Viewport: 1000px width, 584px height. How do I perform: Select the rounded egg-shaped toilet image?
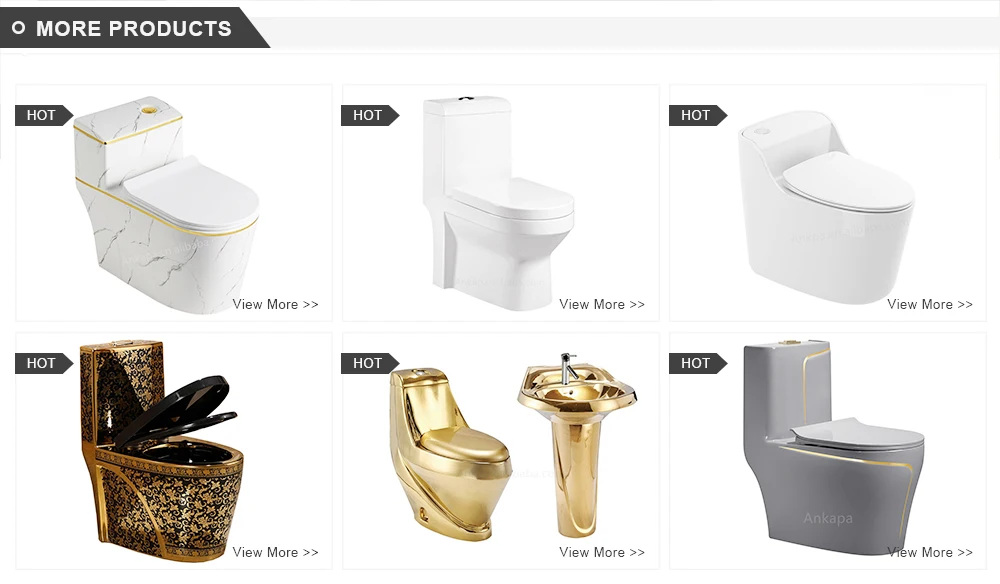coord(826,207)
